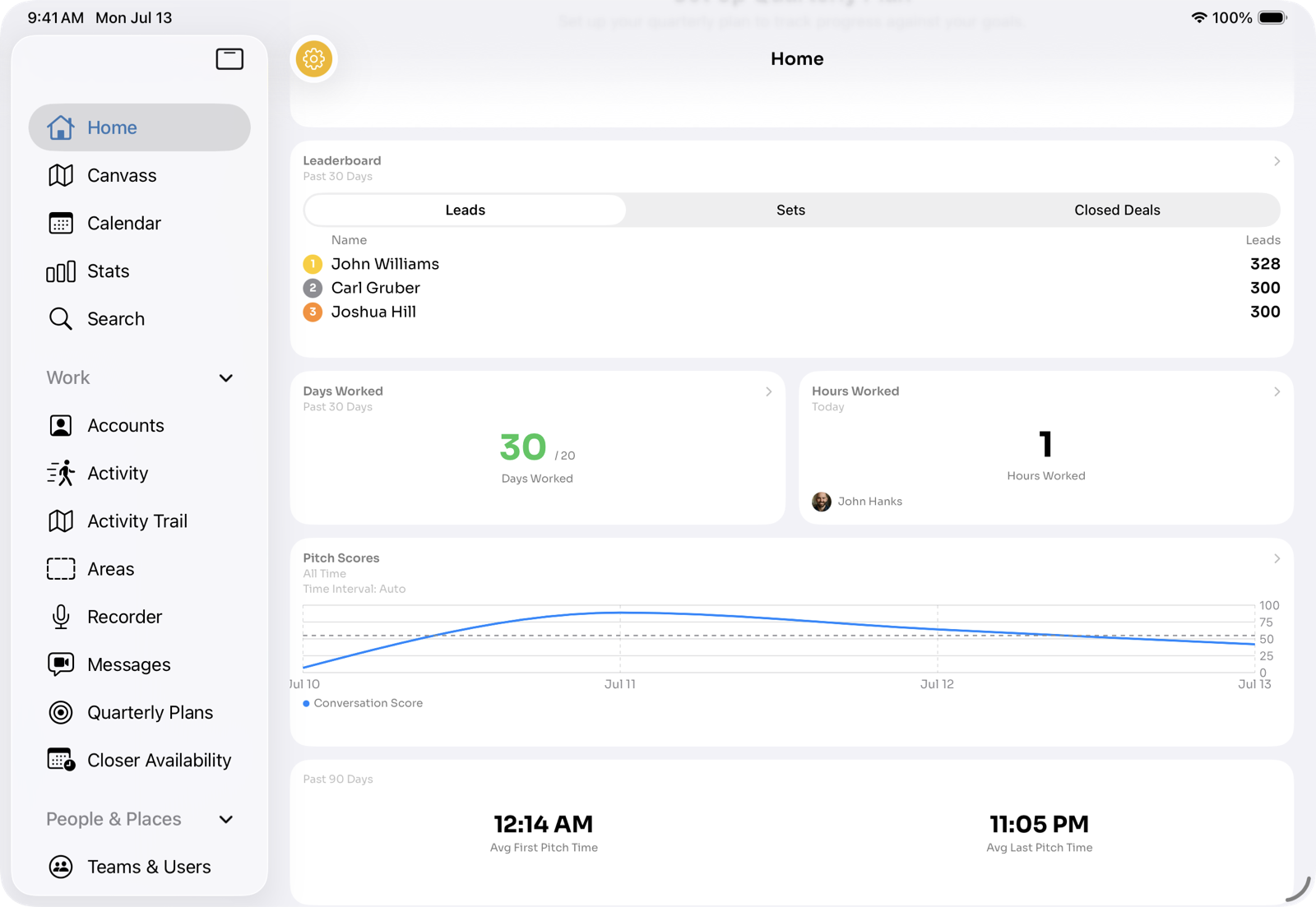1316x907 pixels.
Task: Open Recorder from sidebar
Action: [x=140, y=617]
